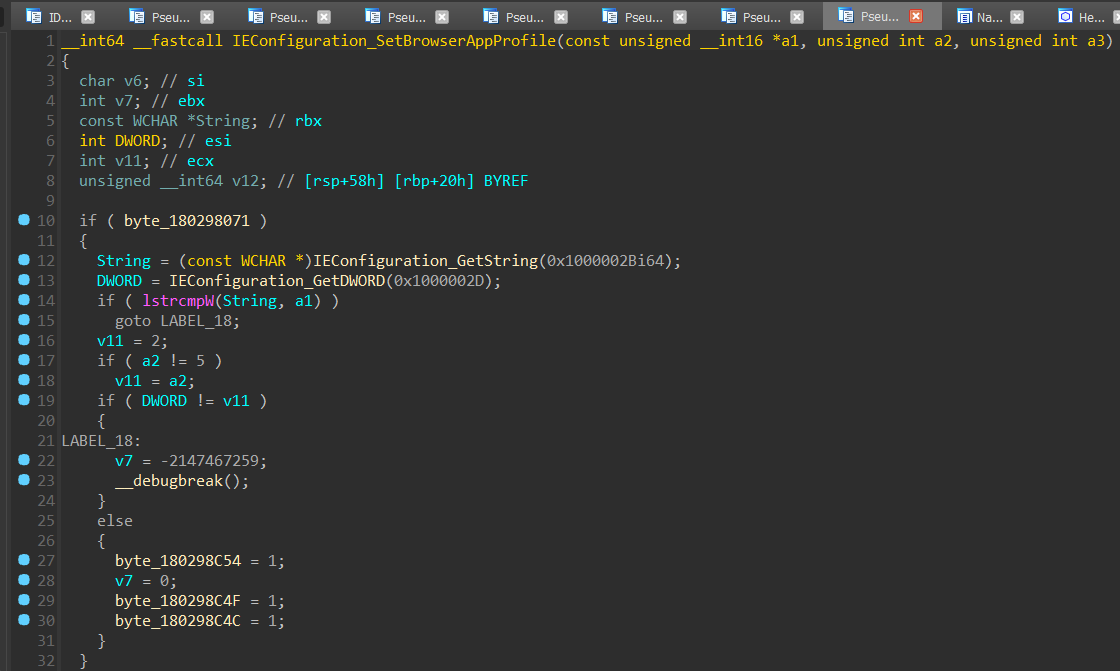
Task: Click the int v11 declaration on line 7
Action: pos(115,161)
